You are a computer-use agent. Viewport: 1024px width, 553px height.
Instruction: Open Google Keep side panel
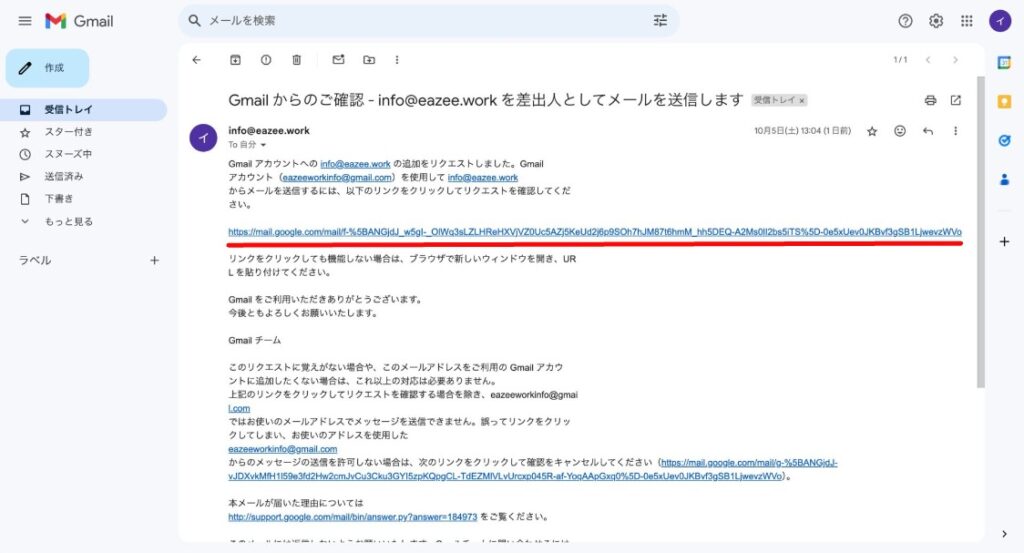click(1004, 102)
